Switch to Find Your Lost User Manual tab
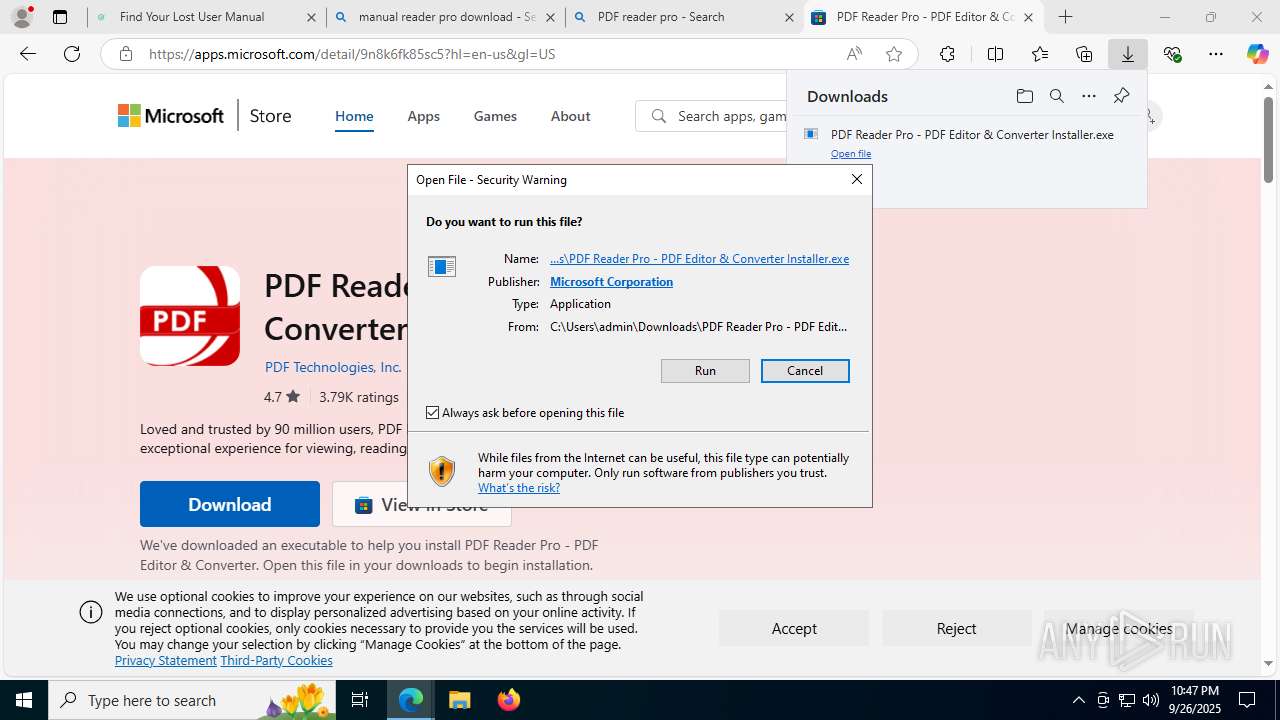Viewport: 1280px width, 720px height. point(206,17)
